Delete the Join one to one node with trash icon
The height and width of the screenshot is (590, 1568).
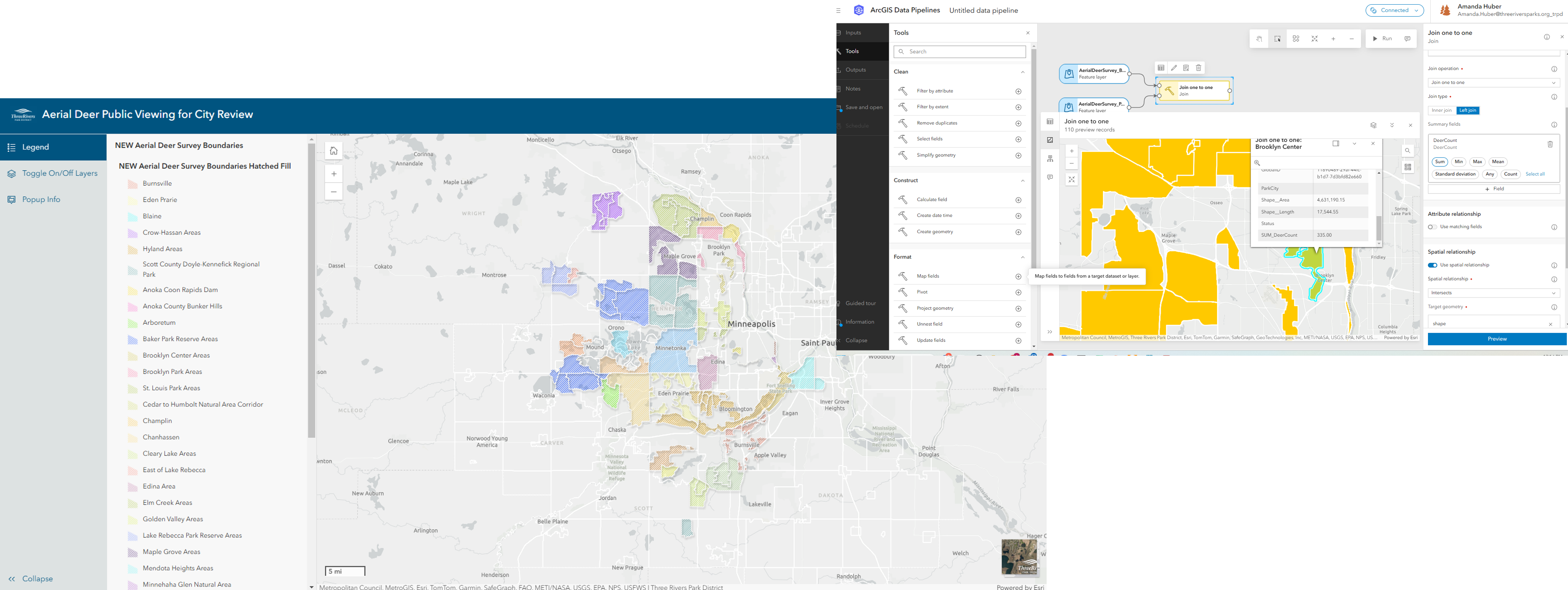click(1199, 67)
